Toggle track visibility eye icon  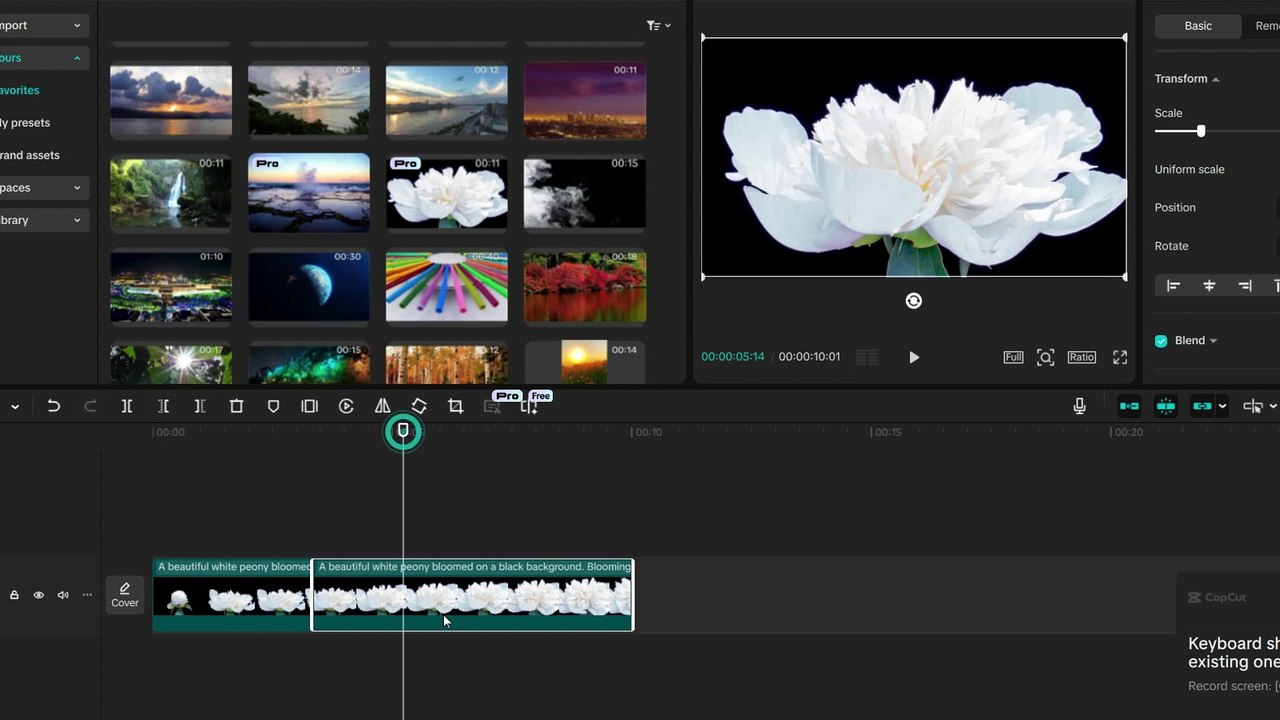[38, 595]
